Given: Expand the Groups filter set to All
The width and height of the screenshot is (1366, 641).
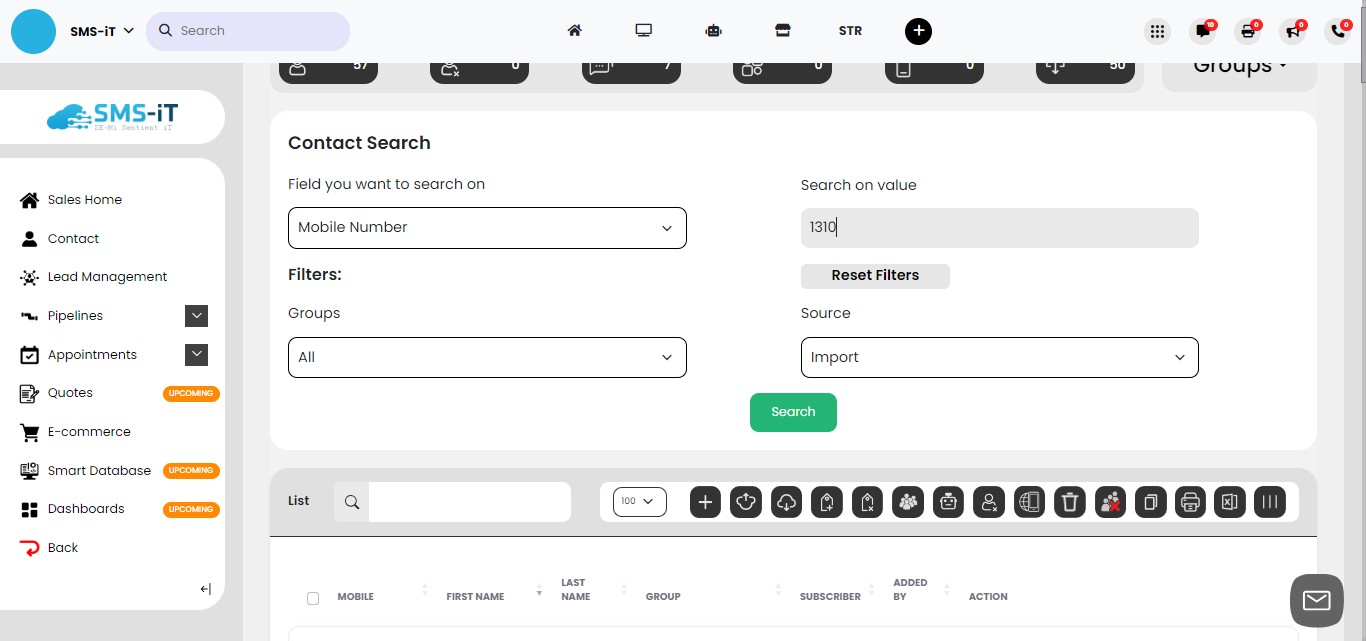Looking at the screenshot, I should [x=487, y=357].
